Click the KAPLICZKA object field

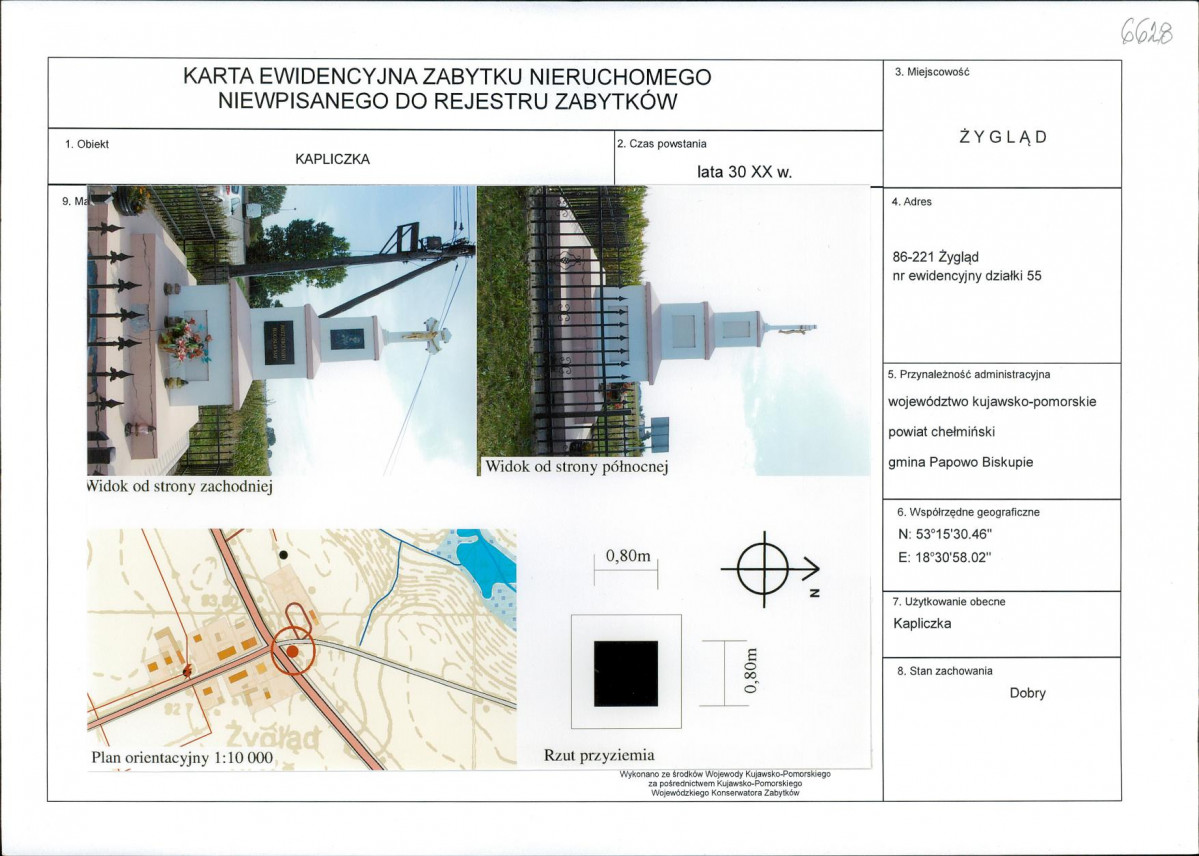point(332,158)
